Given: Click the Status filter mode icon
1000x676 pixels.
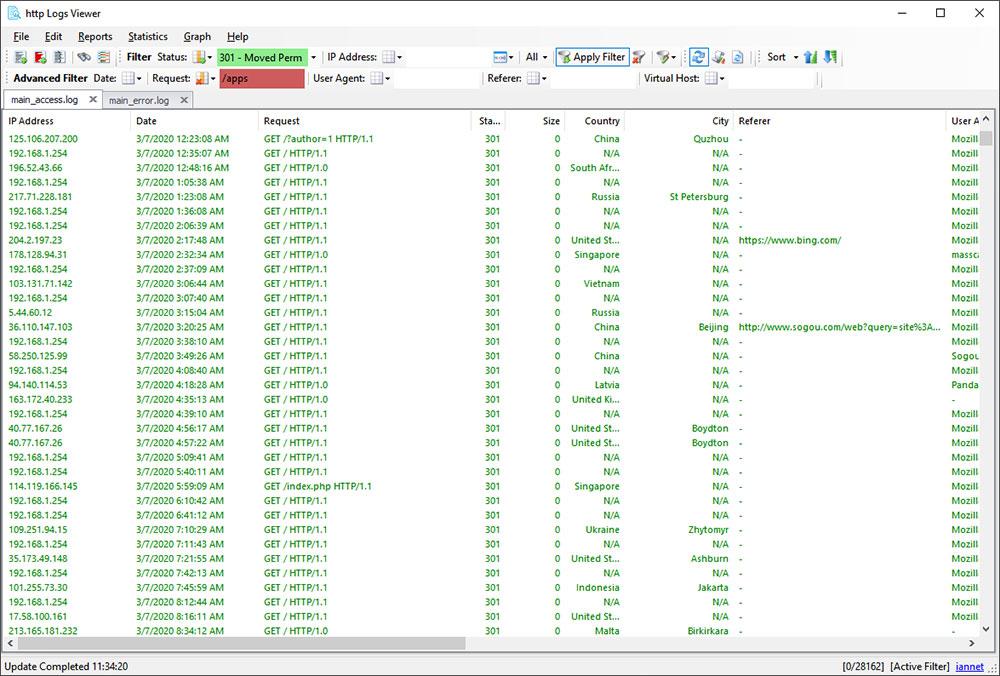Looking at the screenshot, I should (198, 57).
